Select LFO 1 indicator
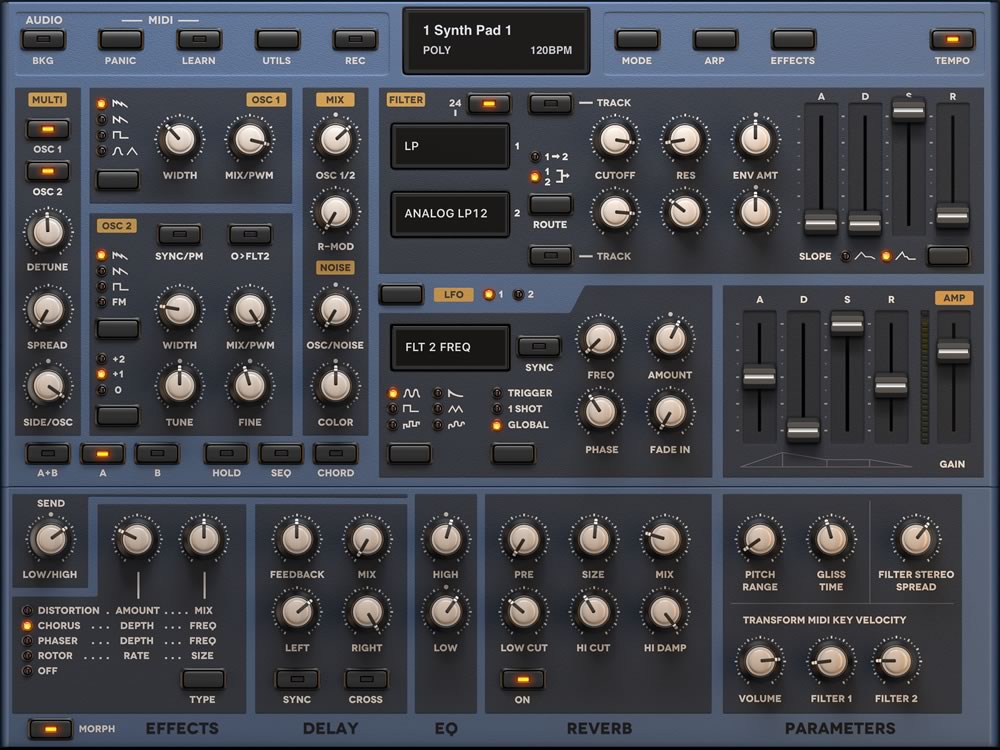The height and width of the screenshot is (750, 1000). [489, 295]
